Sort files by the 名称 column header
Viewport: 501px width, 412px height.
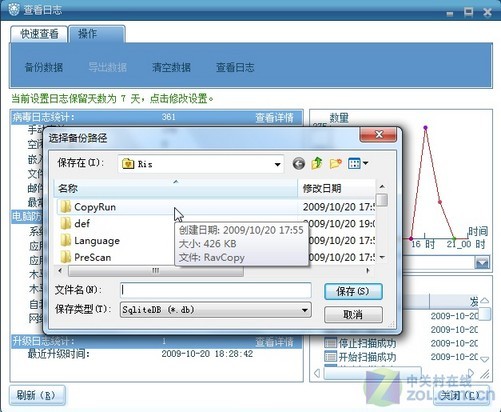click(176, 189)
